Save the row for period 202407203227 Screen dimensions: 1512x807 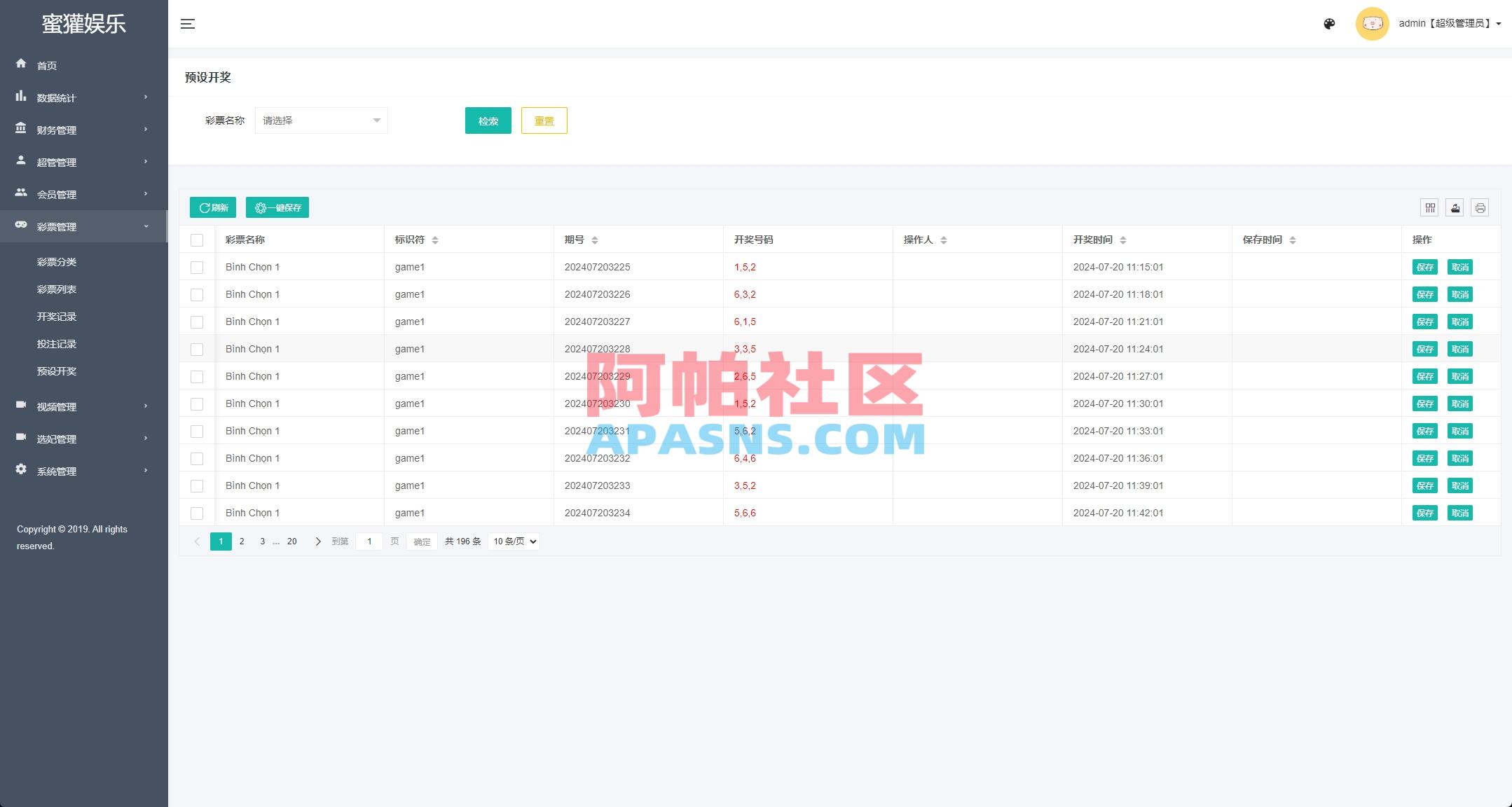1425,322
